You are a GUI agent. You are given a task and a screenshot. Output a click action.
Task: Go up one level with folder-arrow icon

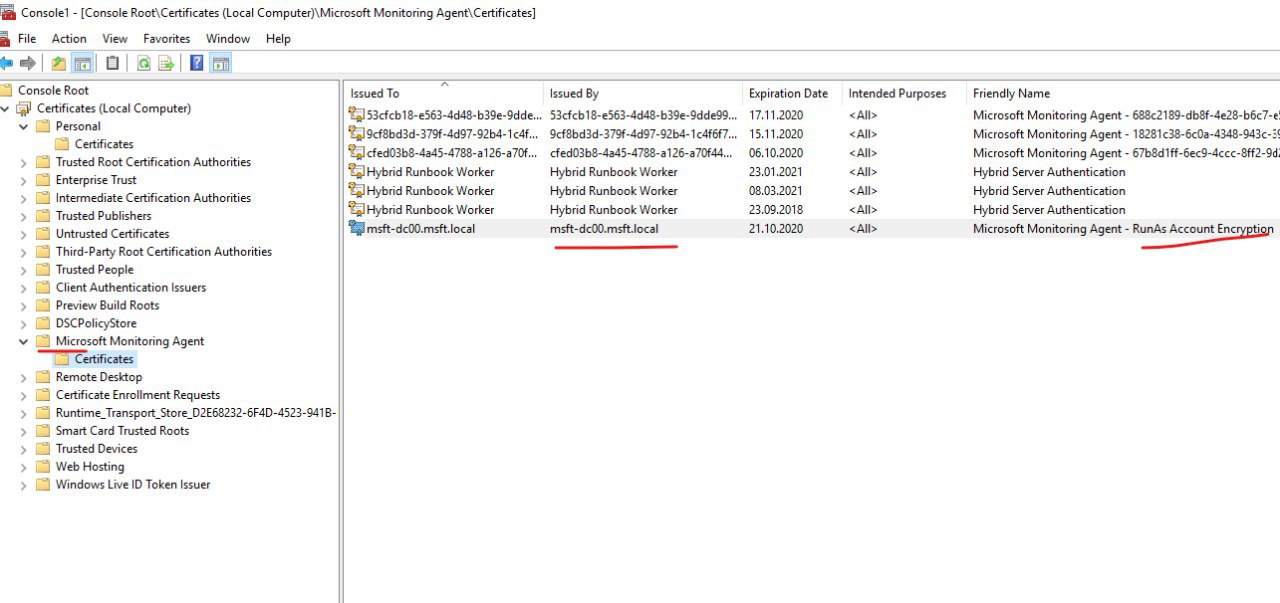59,63
